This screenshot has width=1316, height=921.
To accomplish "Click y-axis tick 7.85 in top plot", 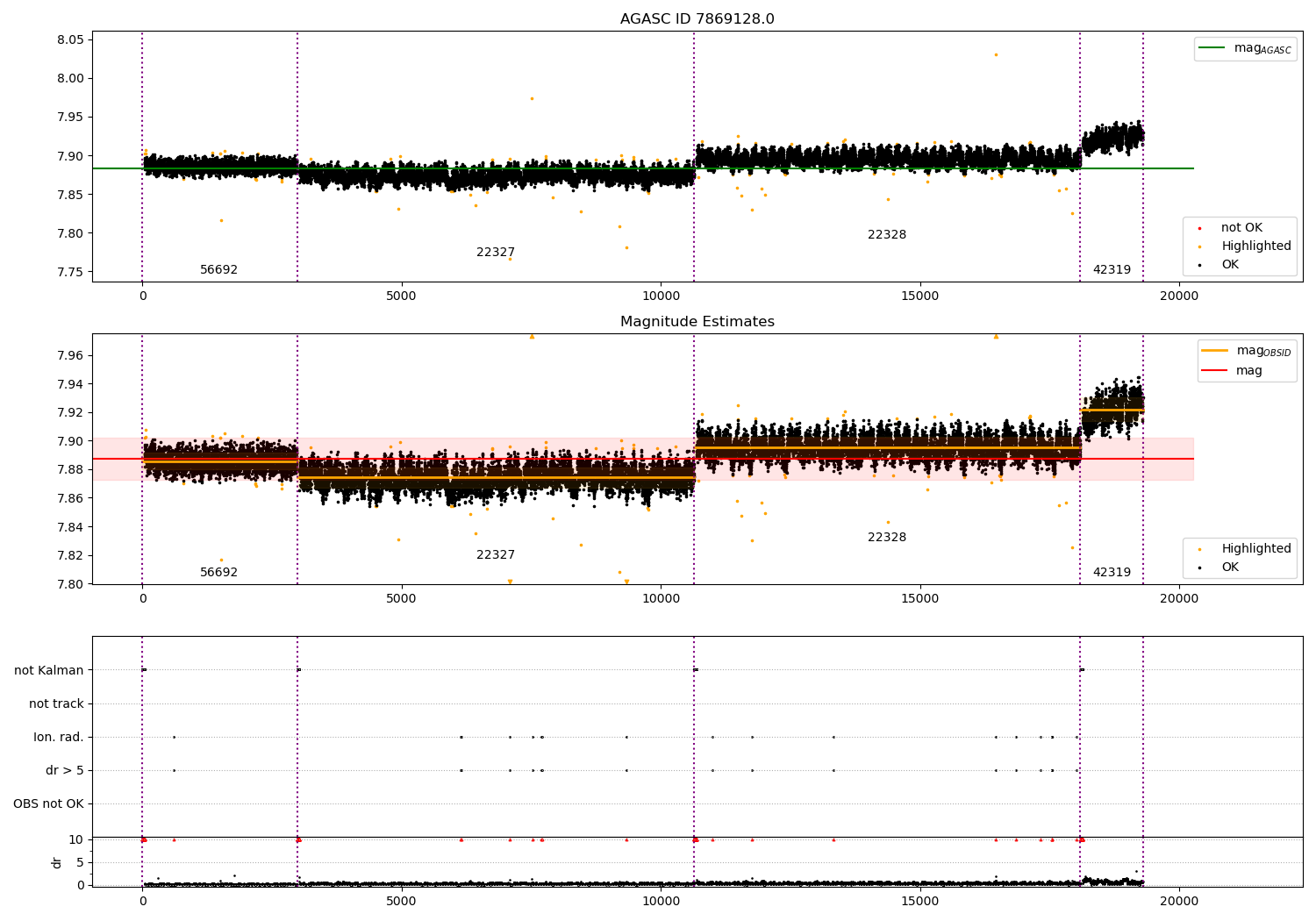I will click(71, 195).
